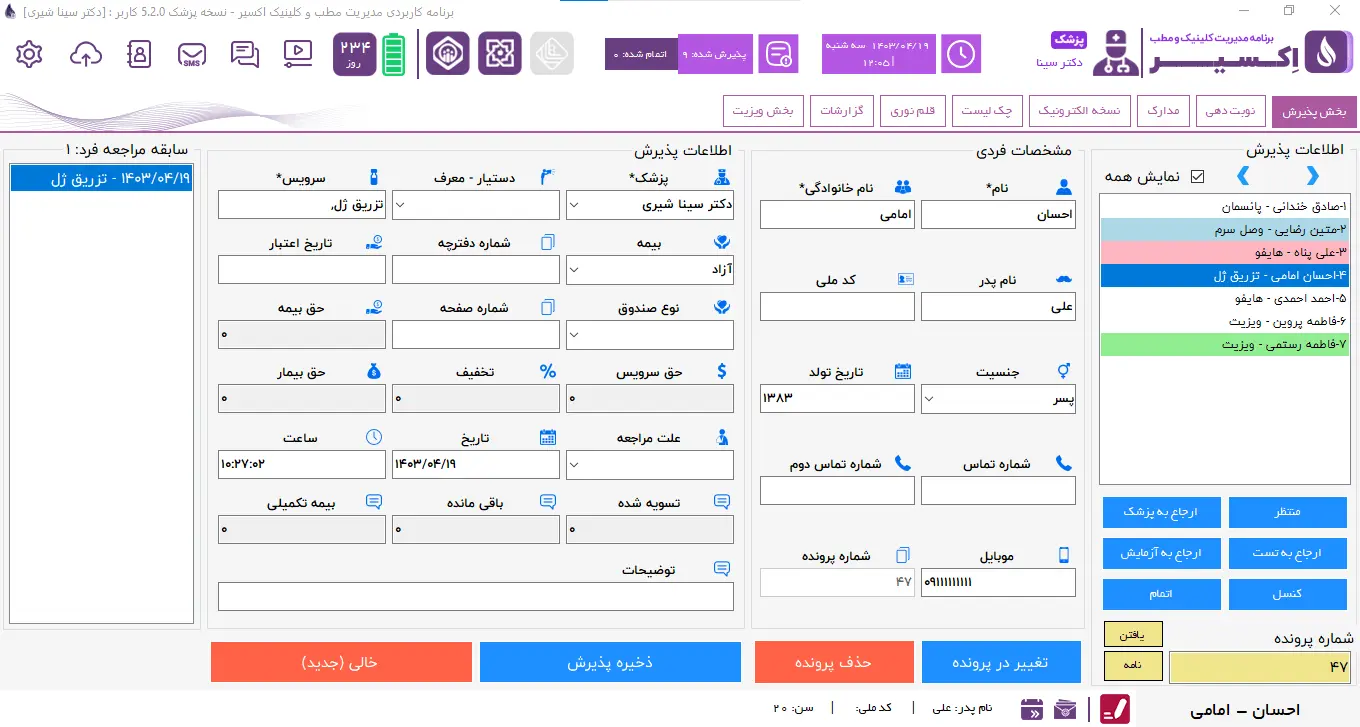
Task: Click the Exir flame logo
Action: pos(1329,54)
